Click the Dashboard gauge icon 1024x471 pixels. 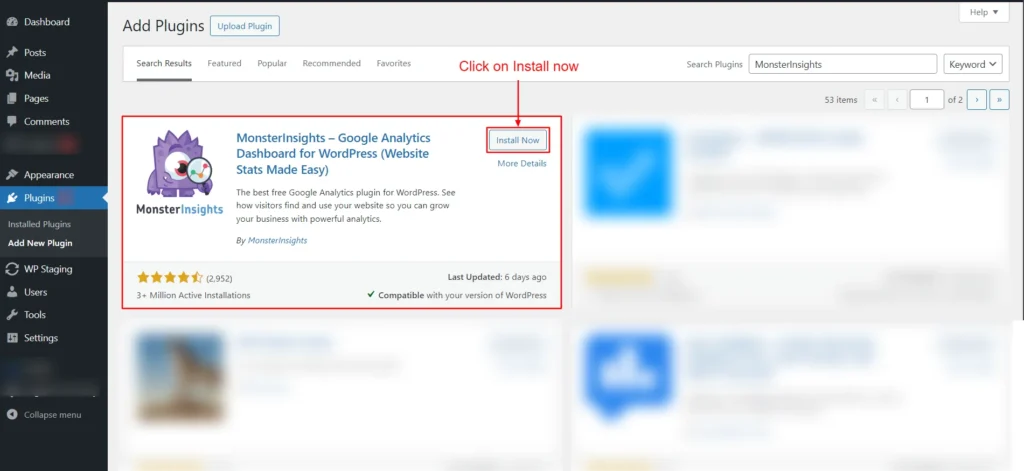tap(12, 22)
